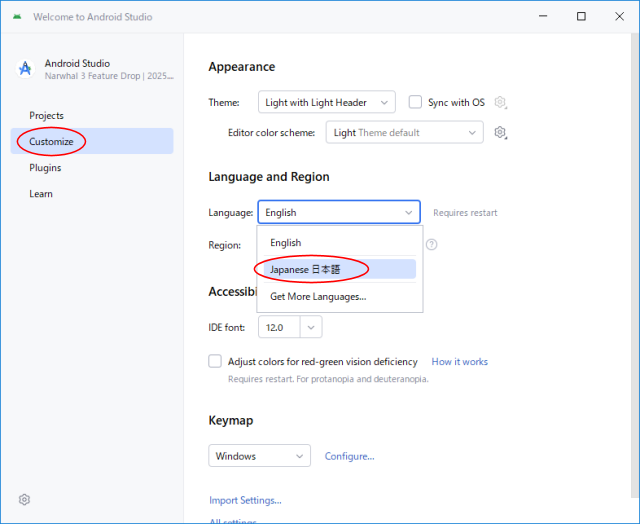Switch to Customize tab
This screenshot has width=640, height=524.
pyautogui.click(x=92, y=141)
